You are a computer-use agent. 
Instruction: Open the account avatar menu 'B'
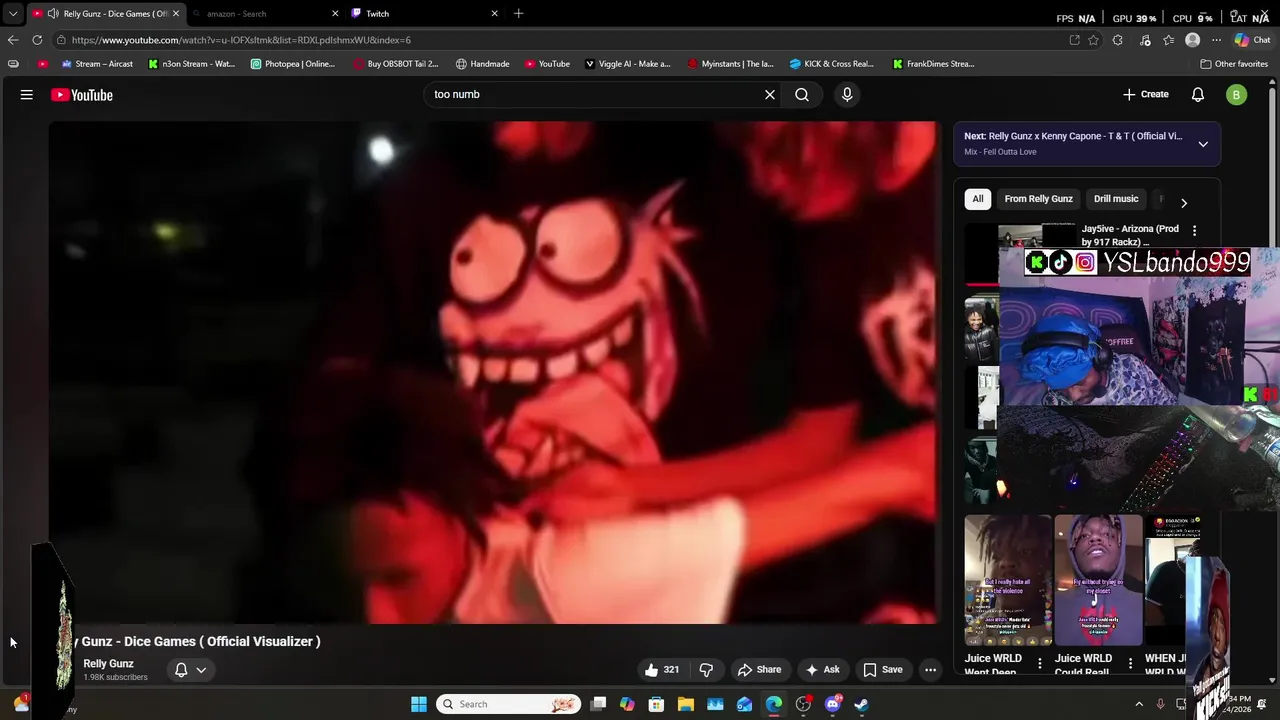point(1237,95)
